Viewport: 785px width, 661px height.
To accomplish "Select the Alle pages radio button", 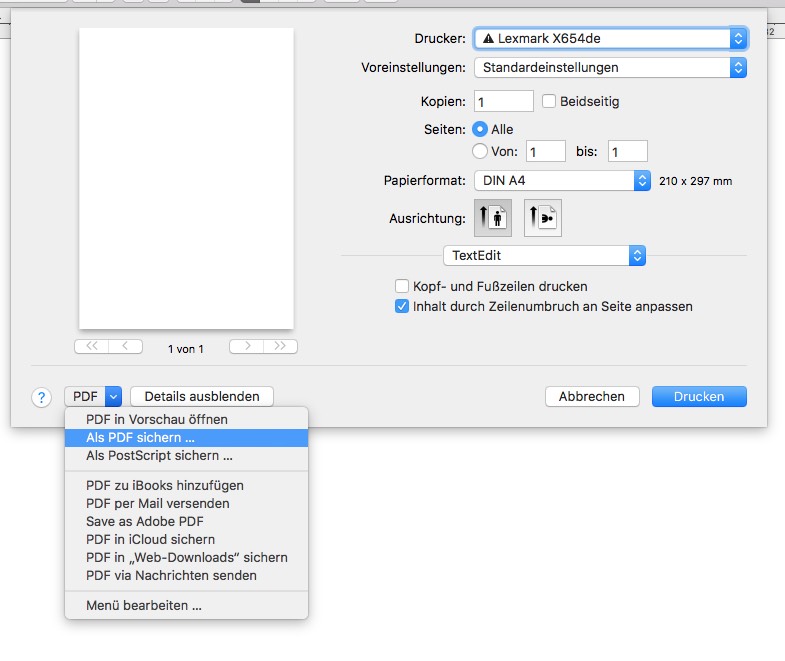I will (480, 129).
